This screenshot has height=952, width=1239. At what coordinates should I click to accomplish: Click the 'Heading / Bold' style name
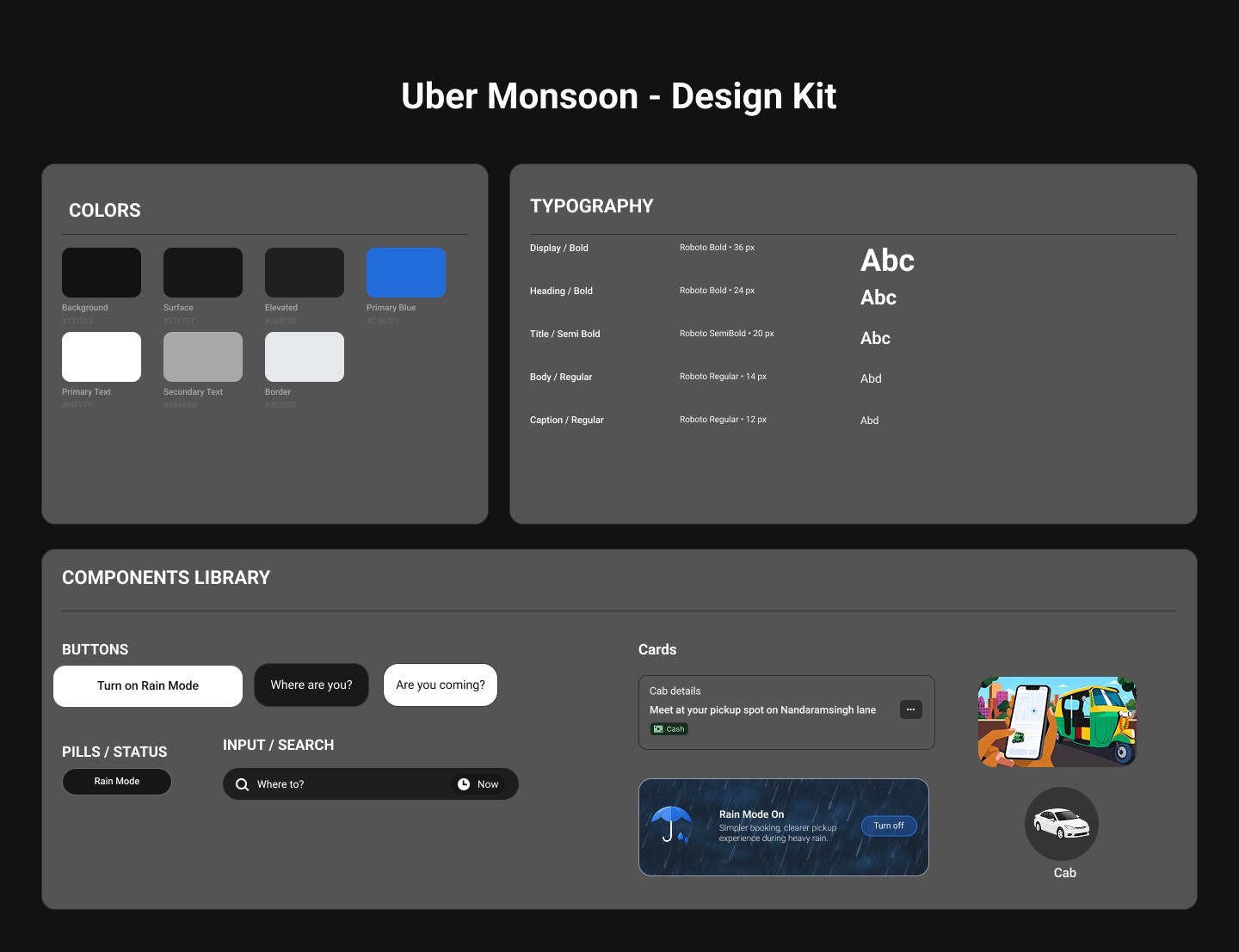coord(561,291)
